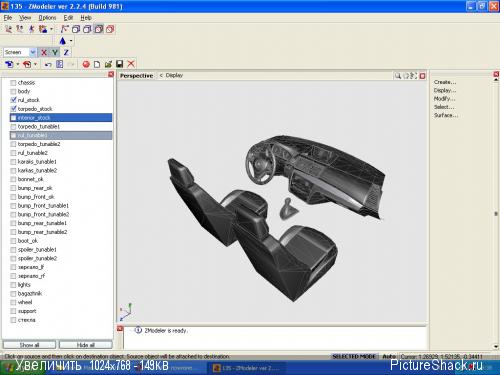The width and height of the screenshot is (500, 375).
Task: Click the Hide all button
Action: coord(86,345)
